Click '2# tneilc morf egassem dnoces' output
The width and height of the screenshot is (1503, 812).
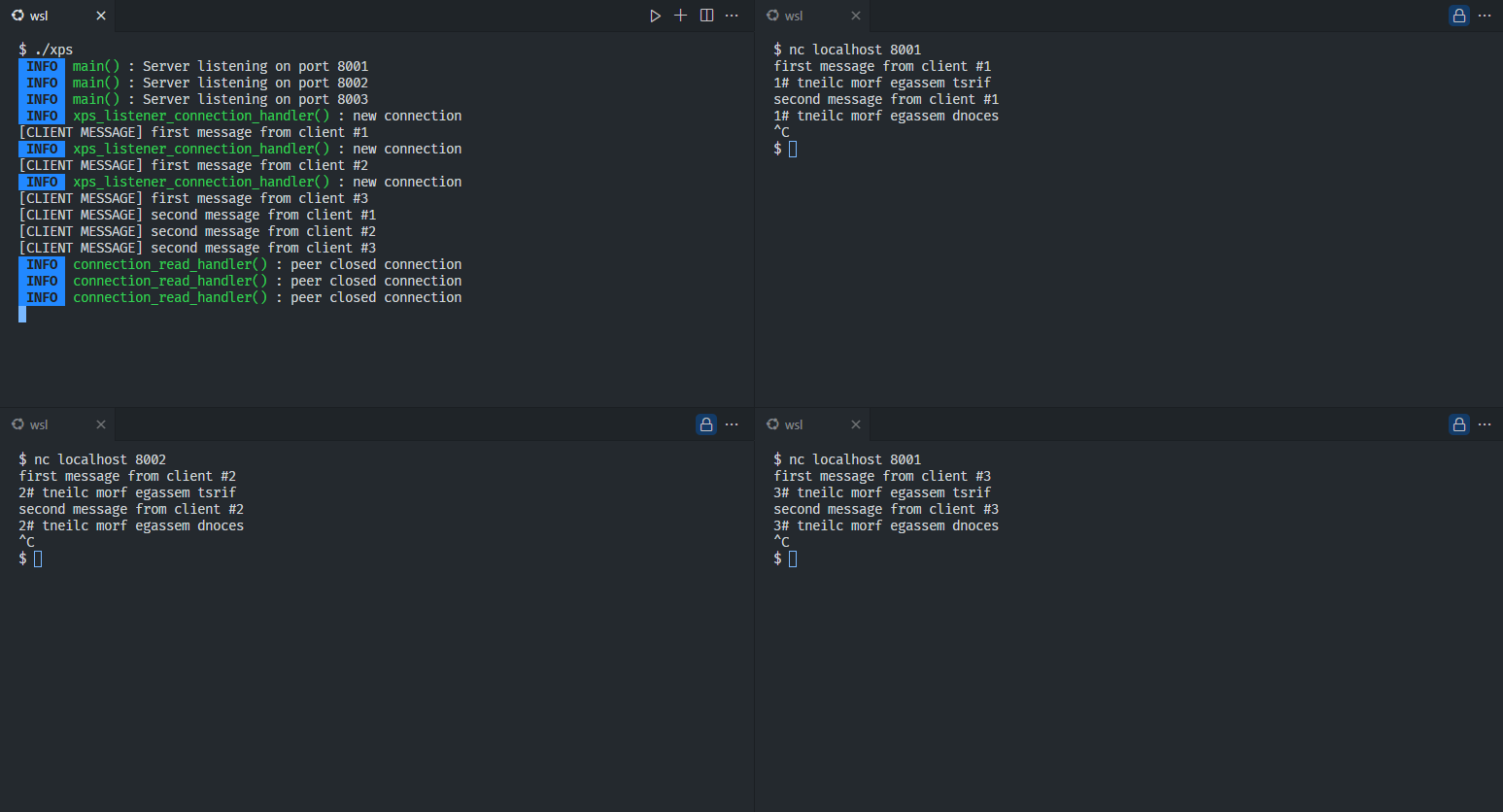[x=131, y=525]
